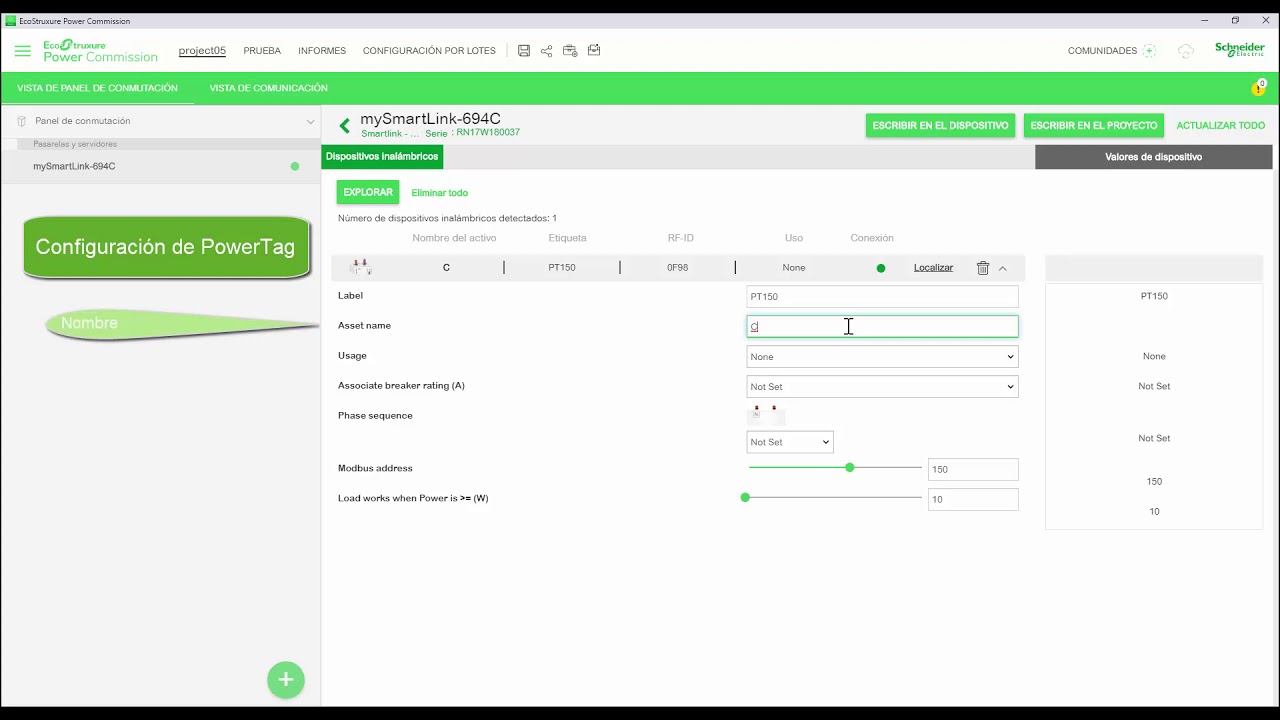Collapse the PT150 device row chevron
This screenshot has height=720, width=1280.
point(1002,268)
